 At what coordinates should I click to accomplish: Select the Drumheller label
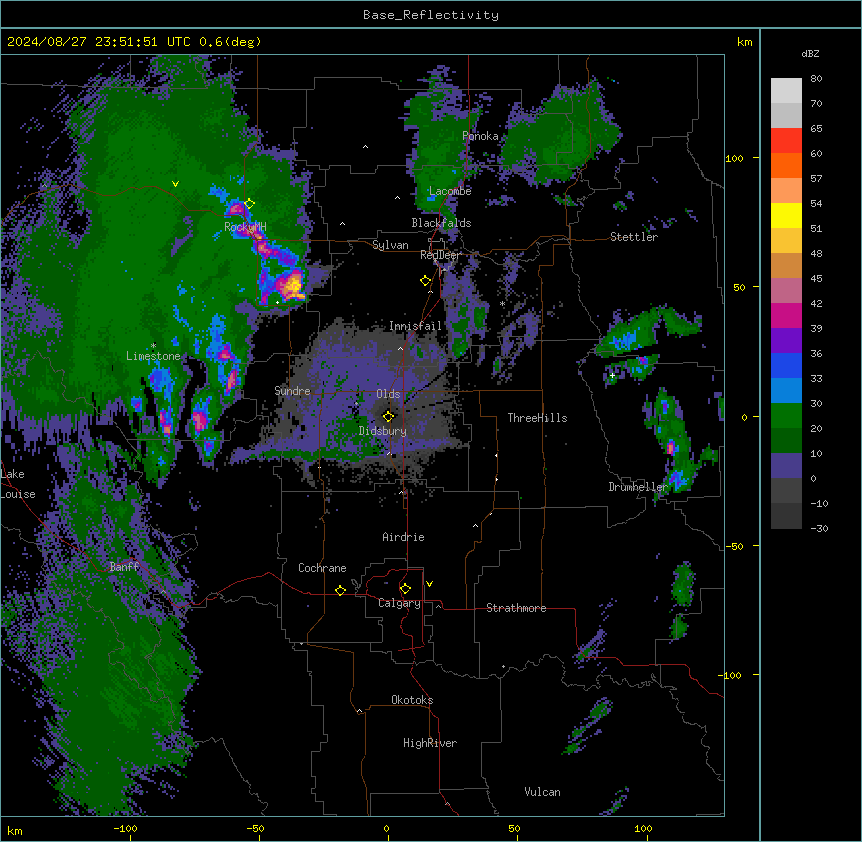click(x=638, y=486)
